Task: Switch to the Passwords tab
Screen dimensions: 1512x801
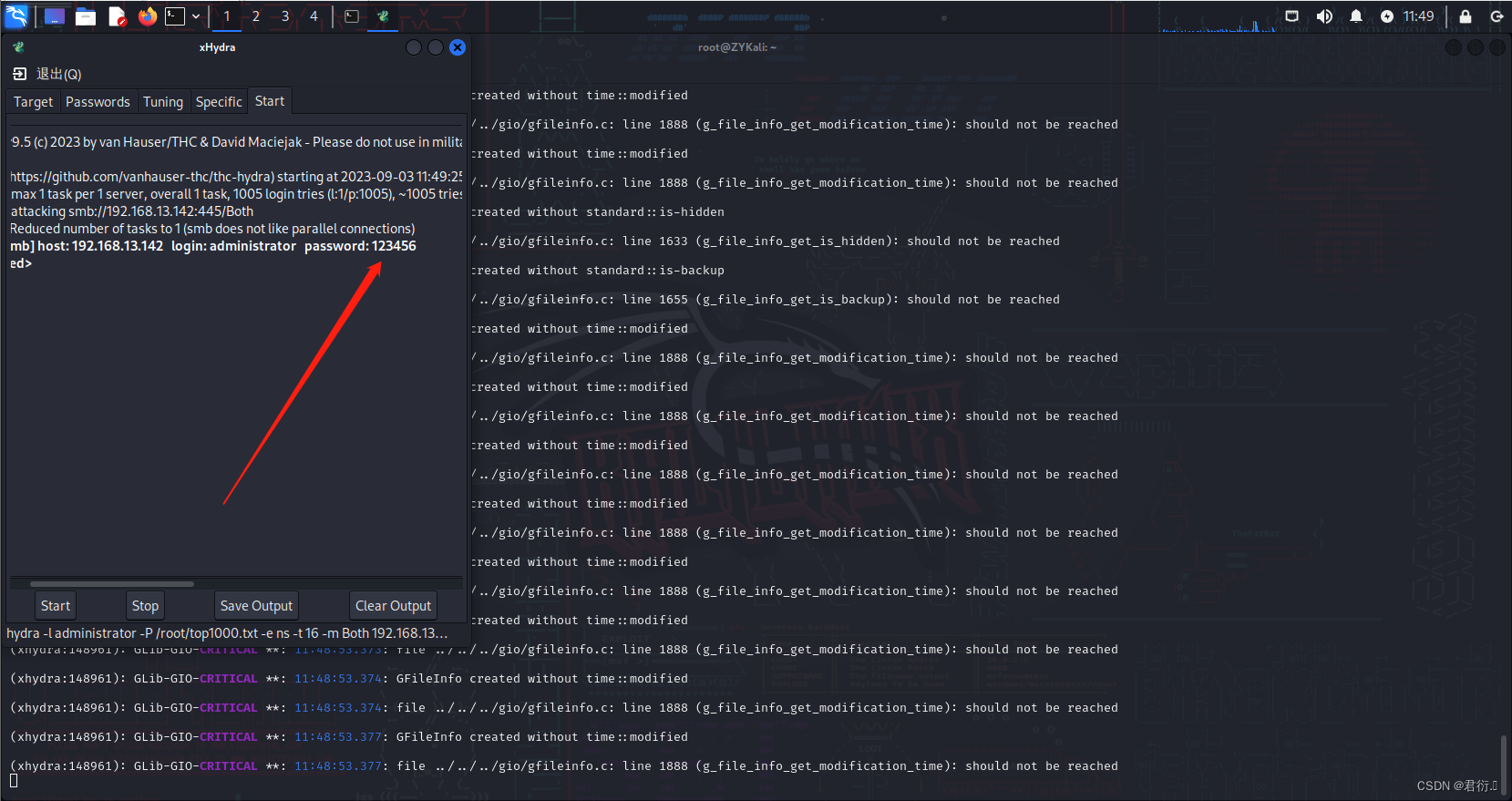Action: 98,102
